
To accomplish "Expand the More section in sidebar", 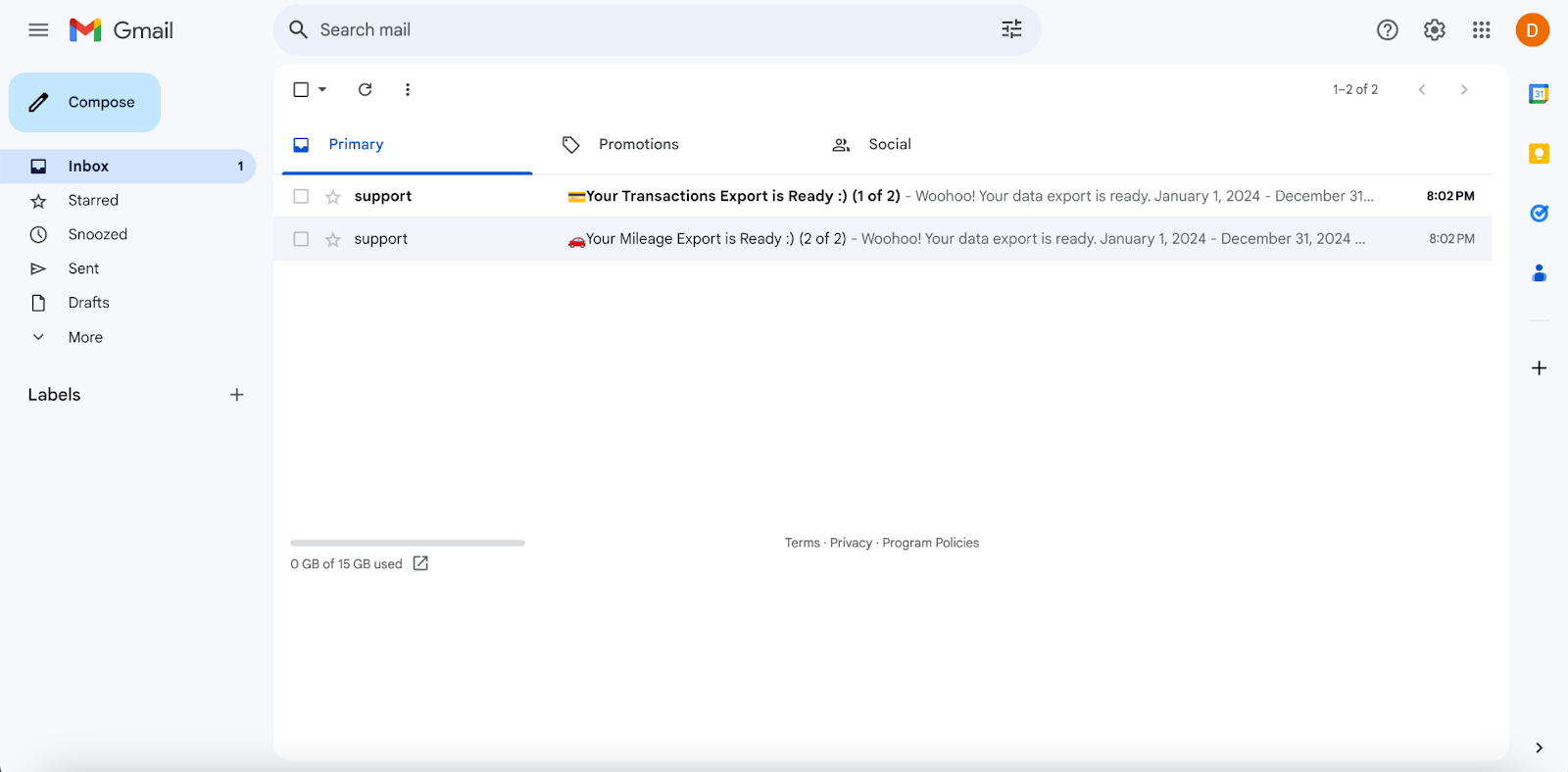I will (x=85, y=337).
